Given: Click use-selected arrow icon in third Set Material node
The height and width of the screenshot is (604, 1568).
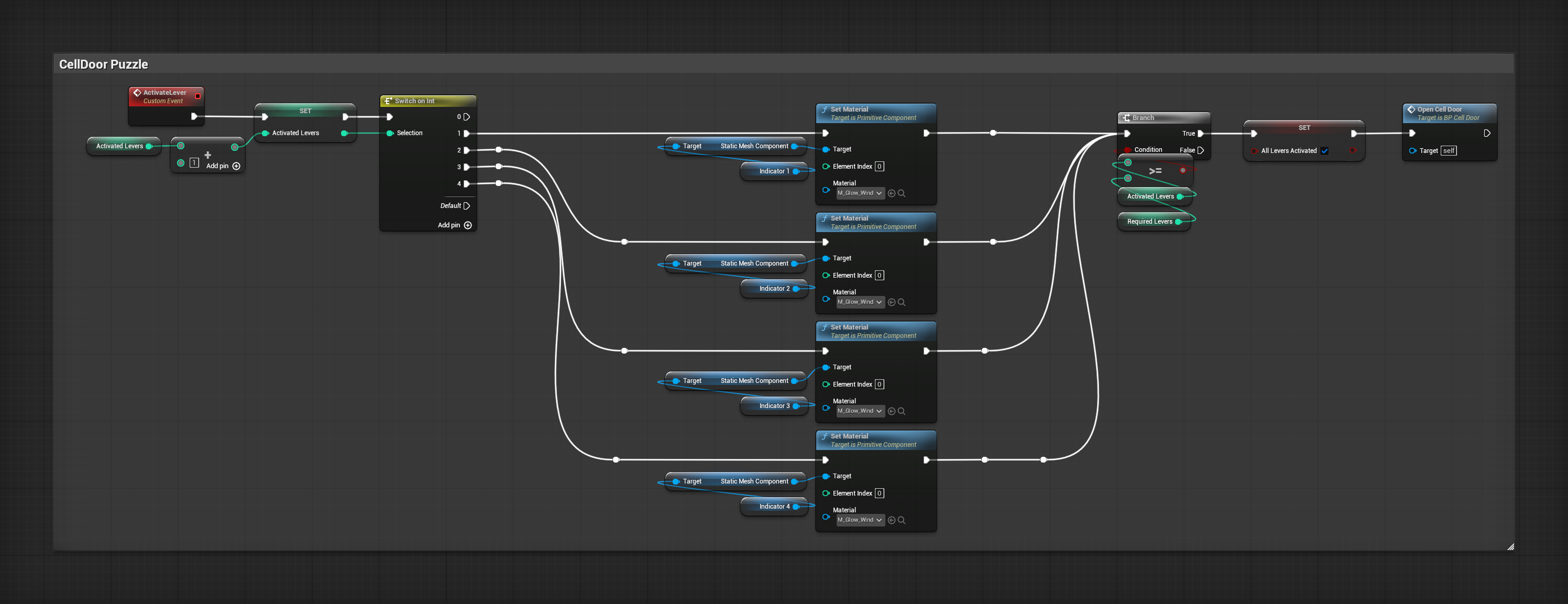Looking at the screenshot, I should coord(892,412).
